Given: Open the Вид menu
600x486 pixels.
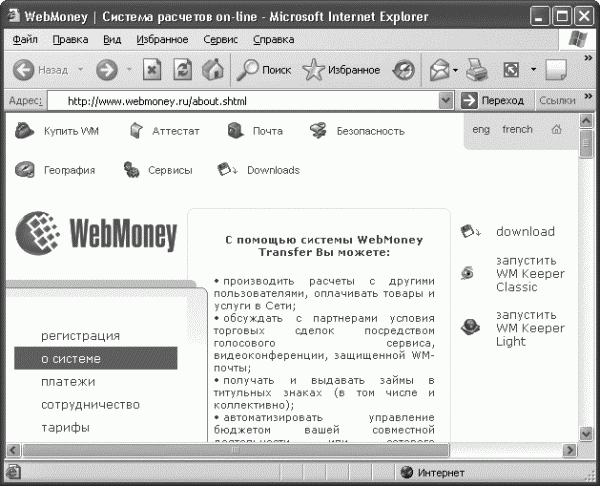Looking at the screenshot, I should 112,39.
